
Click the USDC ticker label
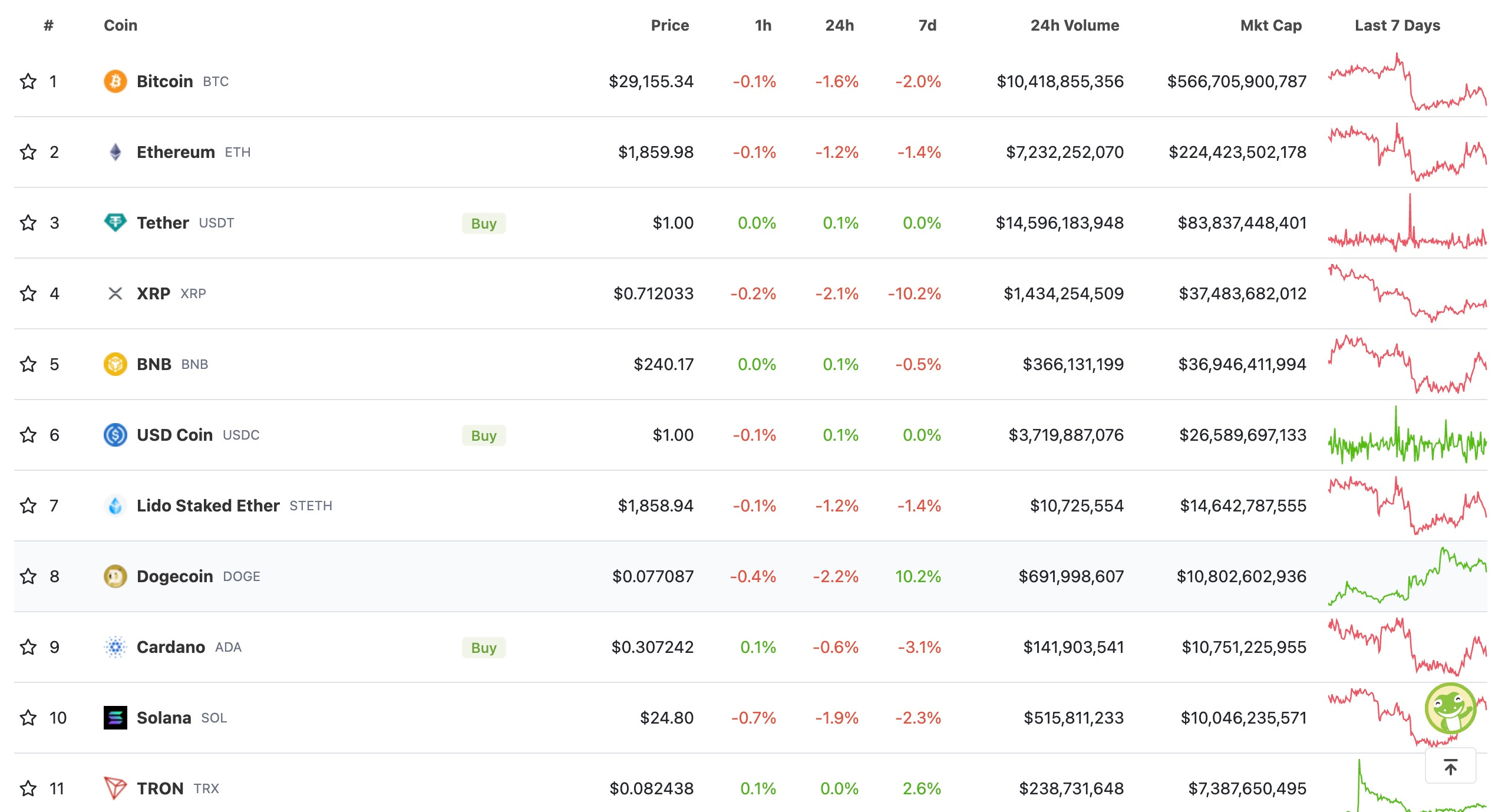pyautogui.click(x=241, y=435)
